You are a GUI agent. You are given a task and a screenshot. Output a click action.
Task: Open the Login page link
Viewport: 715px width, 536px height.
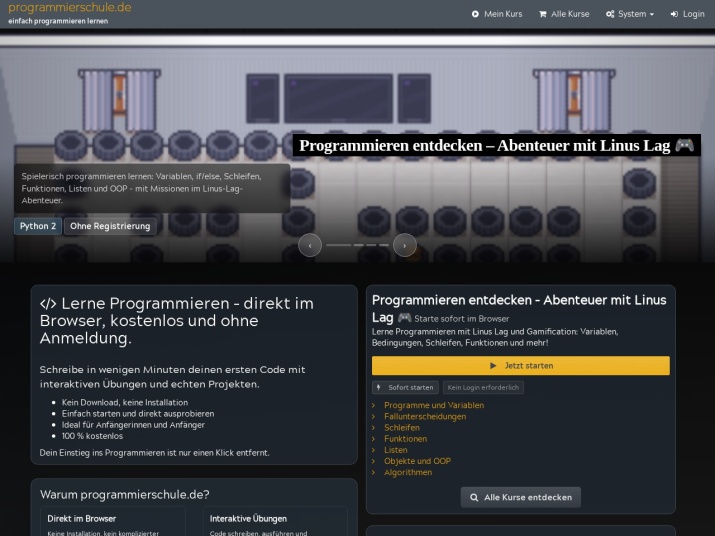(688, 14)
